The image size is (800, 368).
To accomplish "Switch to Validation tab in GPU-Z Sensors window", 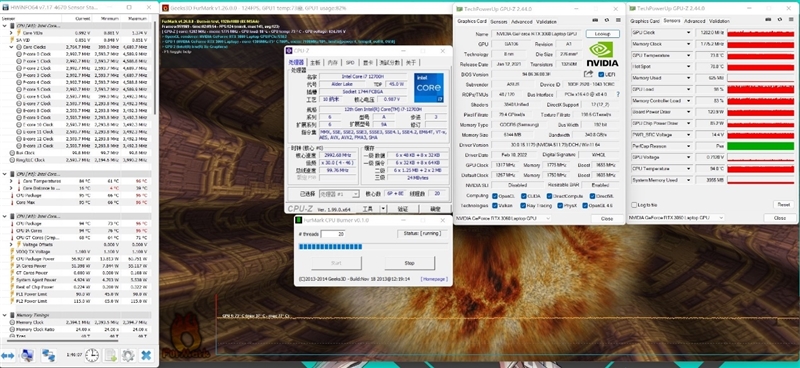I will click(719, 21).
